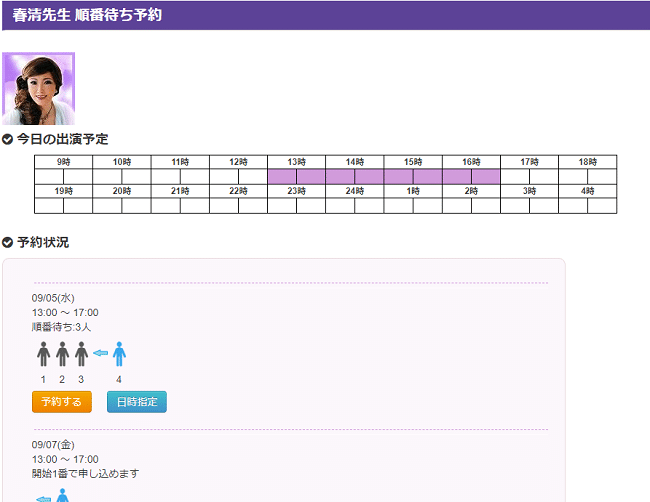
Task: Click the queue number 4 label
Action: [x=119, y=379]
